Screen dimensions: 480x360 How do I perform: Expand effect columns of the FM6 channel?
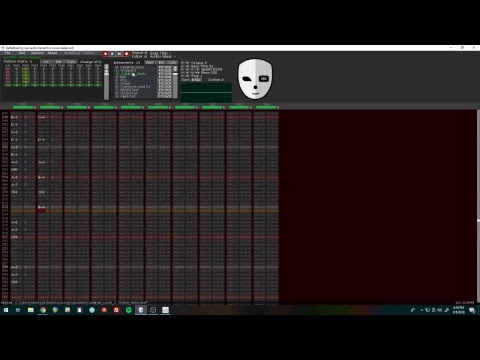(170, 107)
